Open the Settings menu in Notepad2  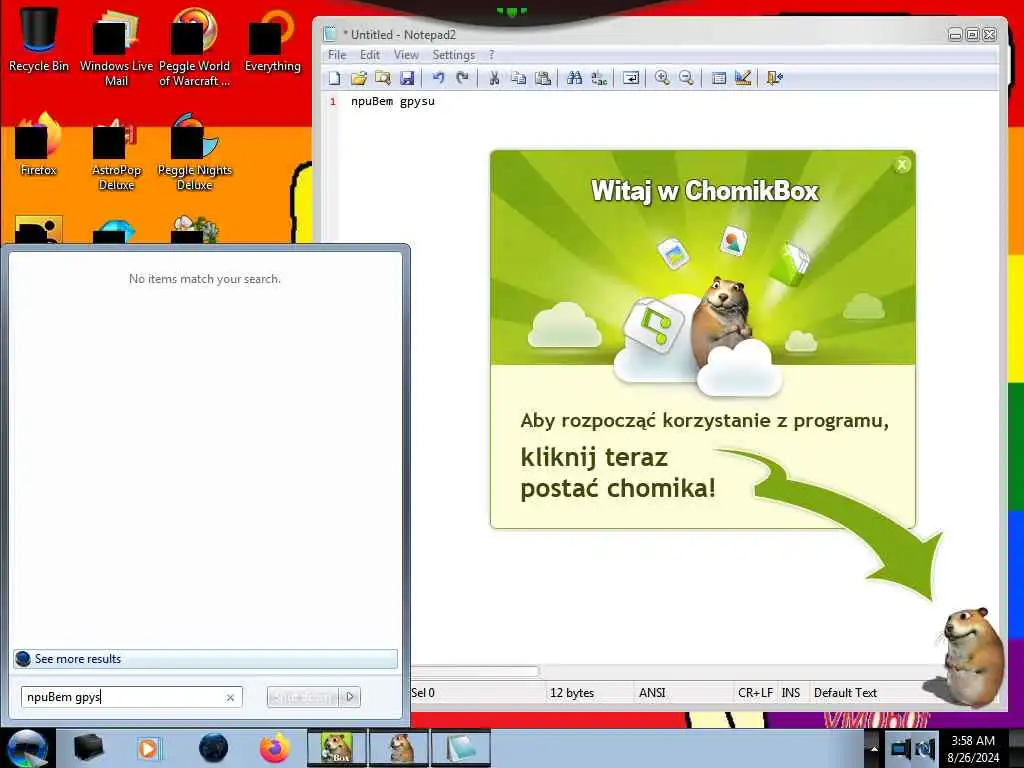[x=453, y=55]
